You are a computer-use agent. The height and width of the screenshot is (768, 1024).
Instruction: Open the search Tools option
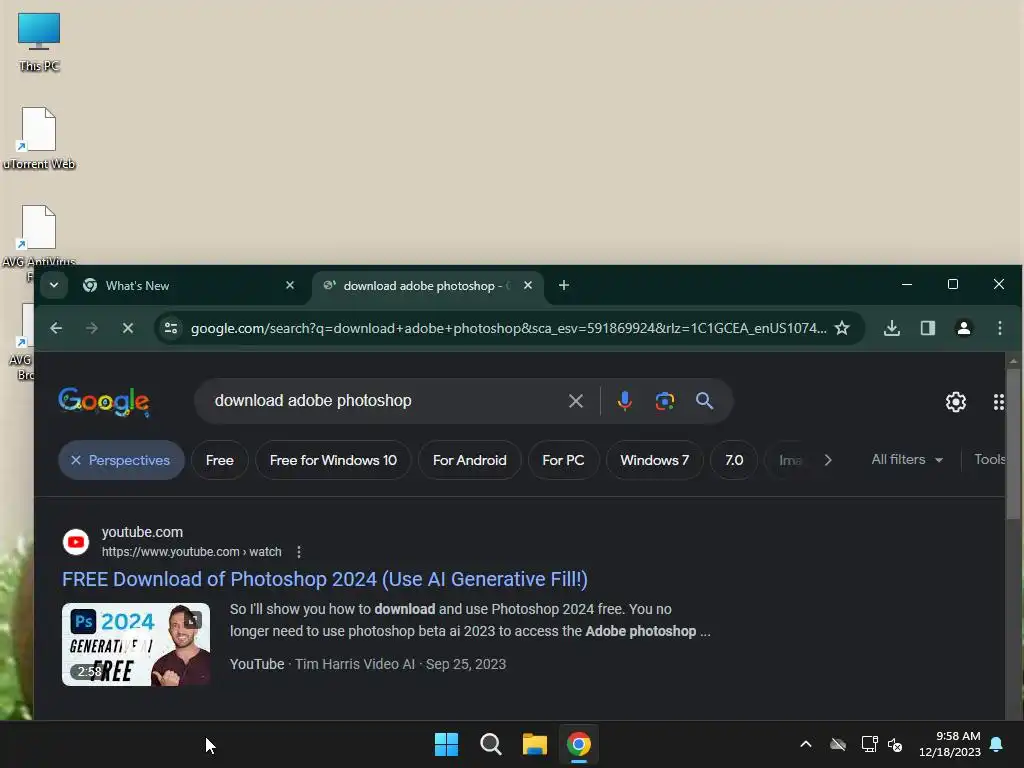(989, 460)
